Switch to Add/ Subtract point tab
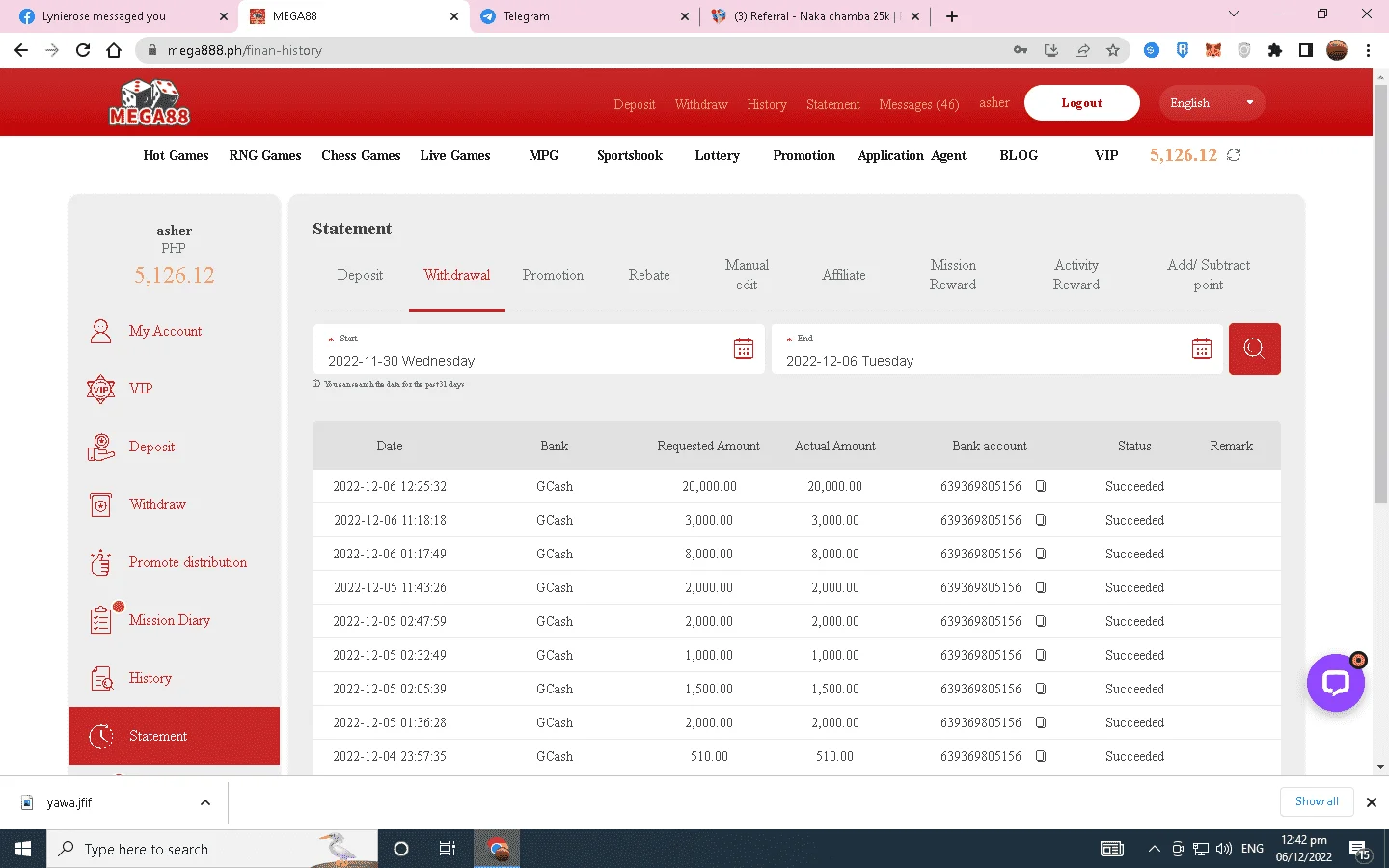Image resolution: width=1389 pixels, height=868 pixels. 1209,275
